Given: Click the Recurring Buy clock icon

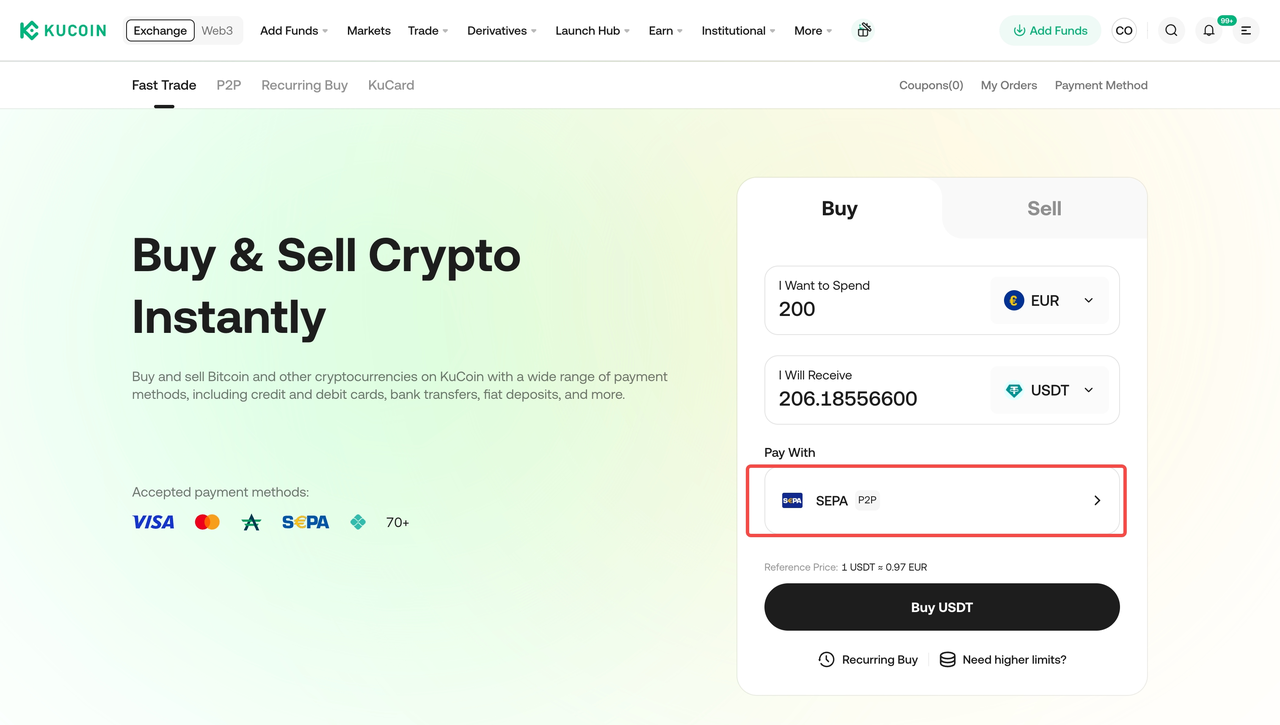Looking at the screenshot, I should pyautogui.click(x=826, y=660).
